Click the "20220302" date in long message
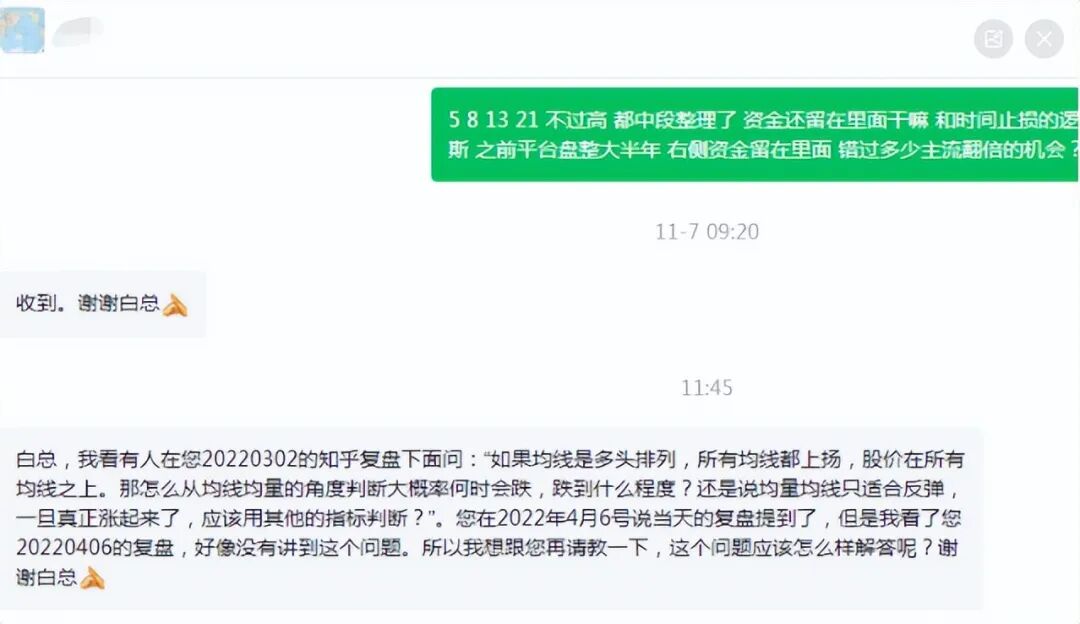The height and width of the screenshot is (624, 1080). tap(250, 459)
